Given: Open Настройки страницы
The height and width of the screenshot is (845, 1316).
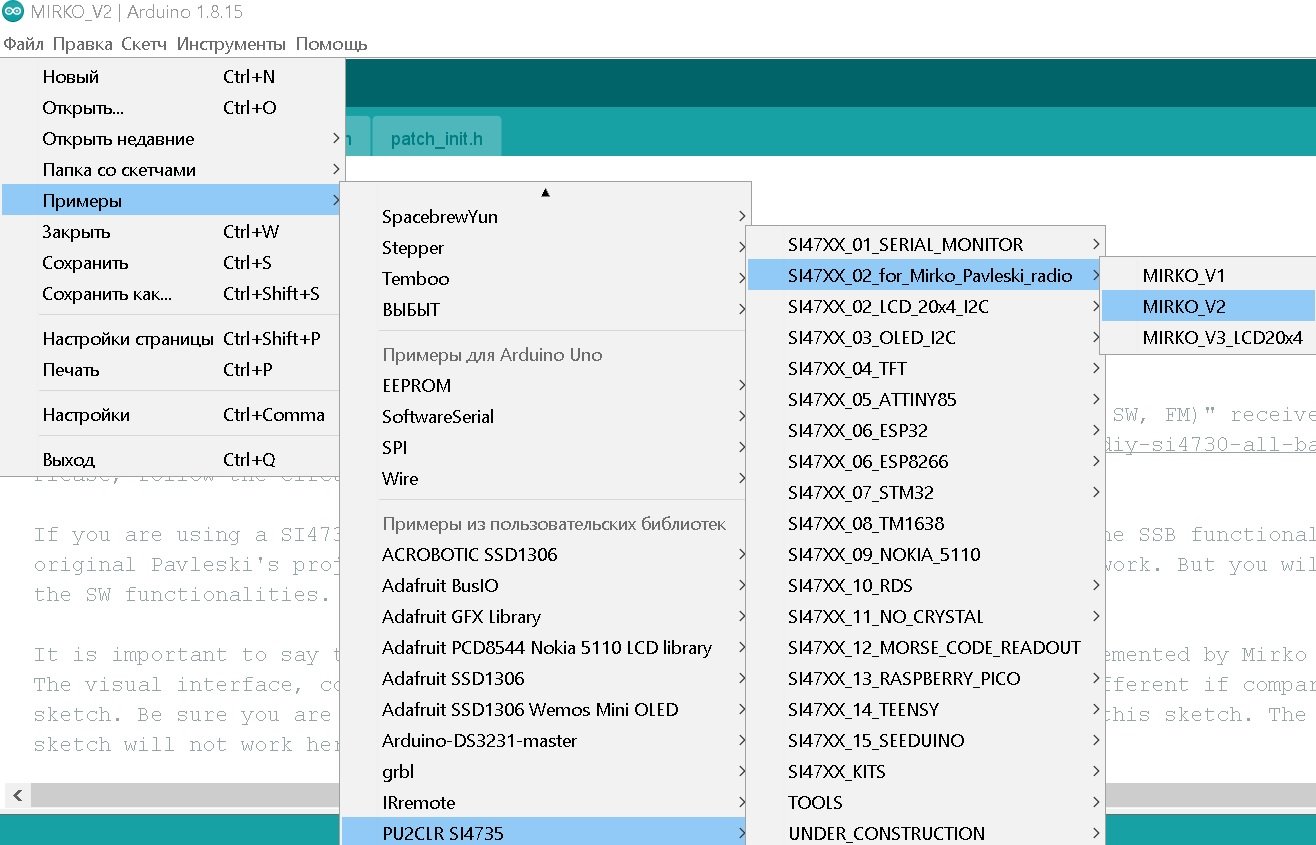Looking at the screenshot, I should [173, 339].
